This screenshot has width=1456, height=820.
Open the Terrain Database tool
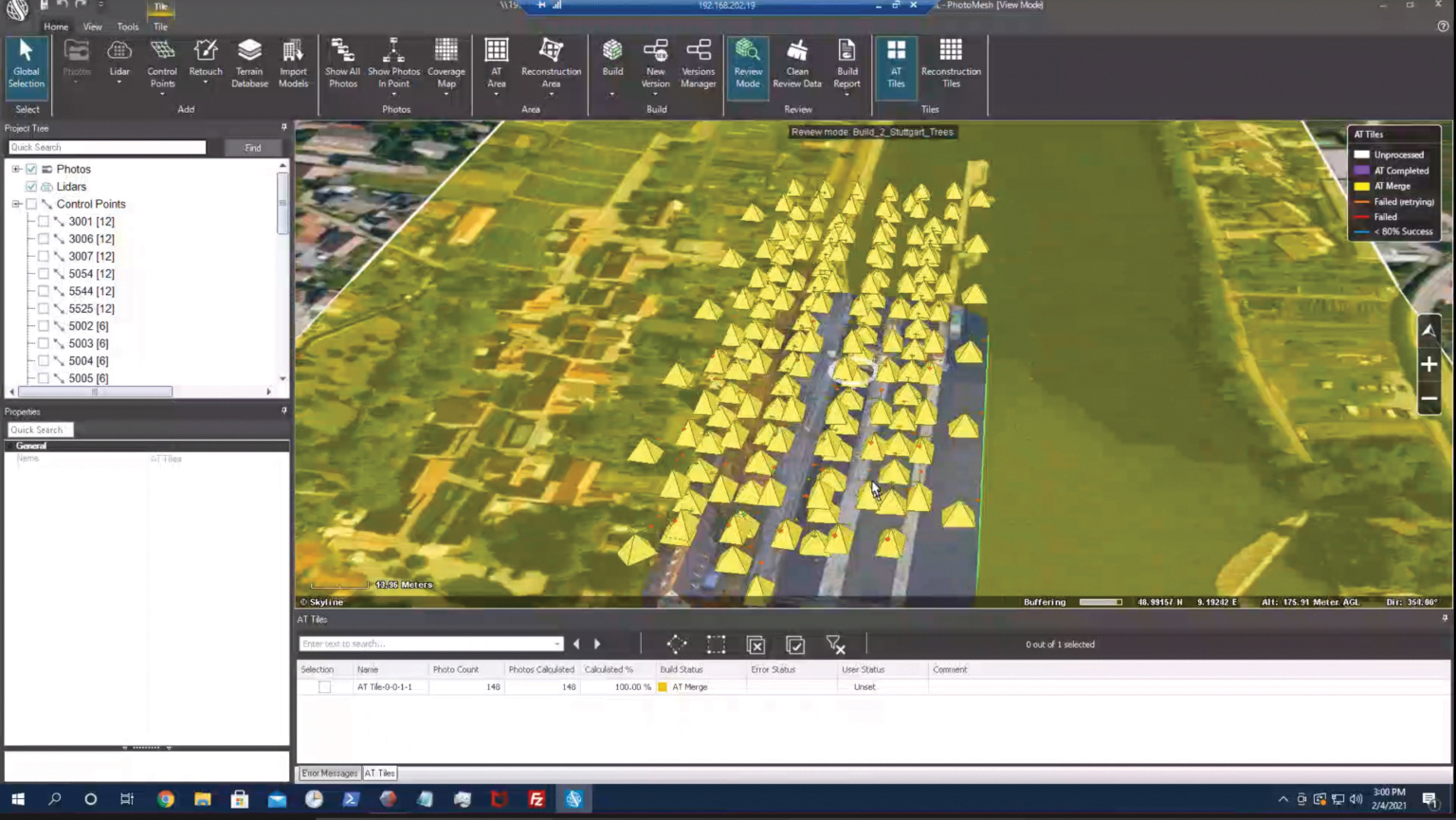click(249, 63)
